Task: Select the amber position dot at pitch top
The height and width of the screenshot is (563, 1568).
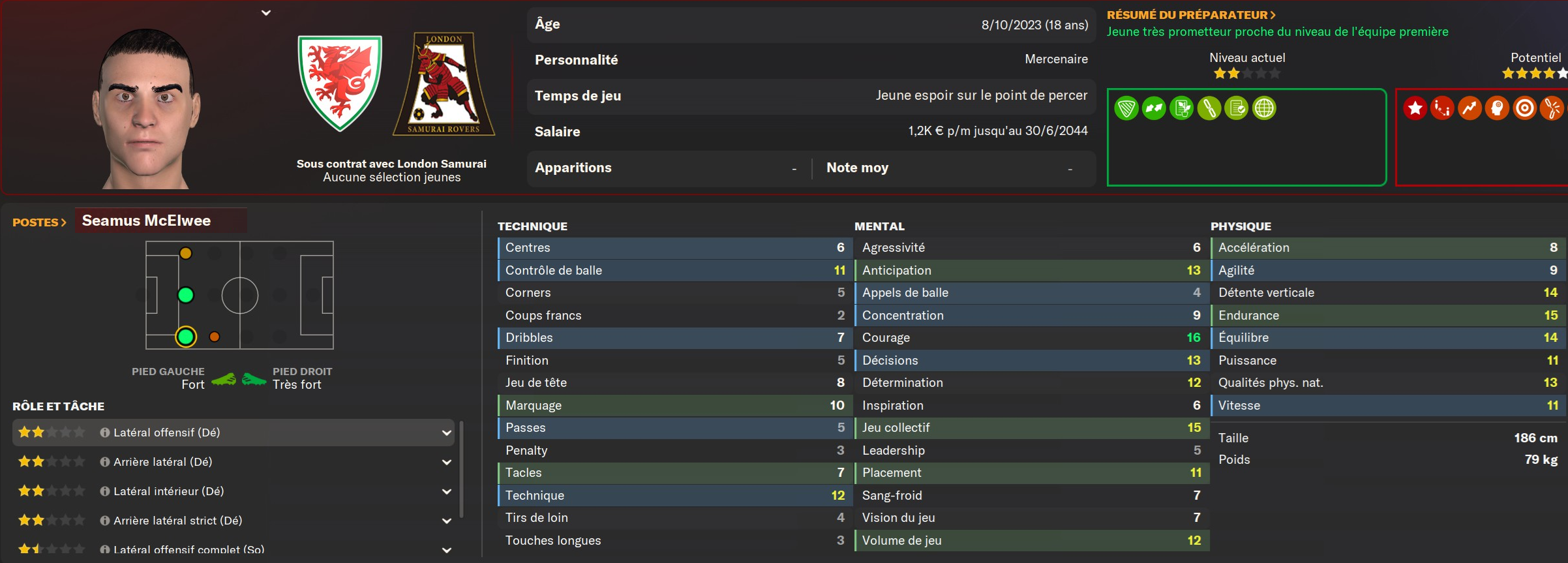Action: (x=186, y=253)
